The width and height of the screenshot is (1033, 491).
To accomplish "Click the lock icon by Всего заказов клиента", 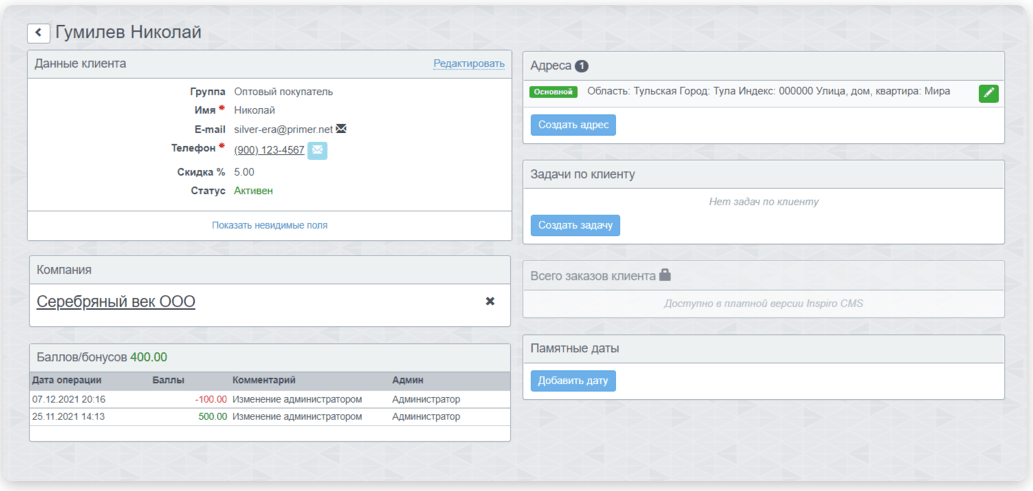I will (x=665, y=275).
